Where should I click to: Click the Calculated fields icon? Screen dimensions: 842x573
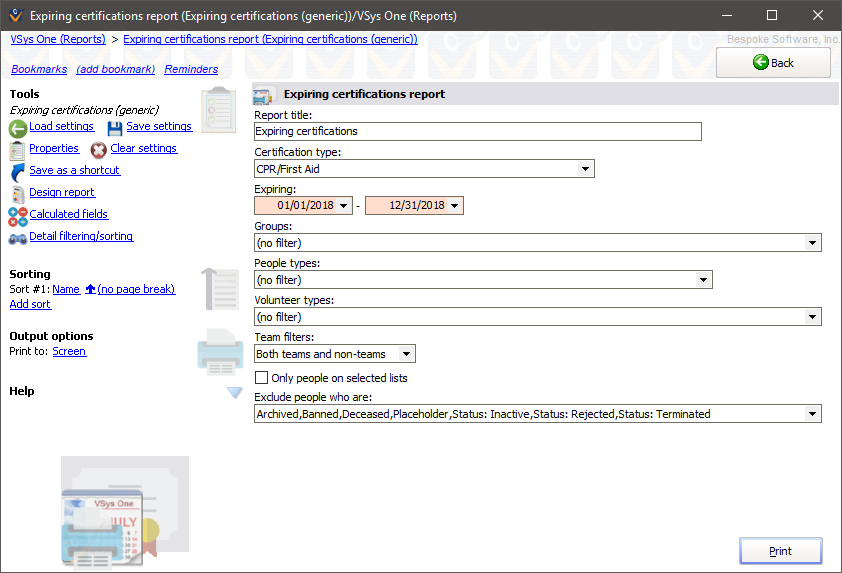(x=18, y=216)
